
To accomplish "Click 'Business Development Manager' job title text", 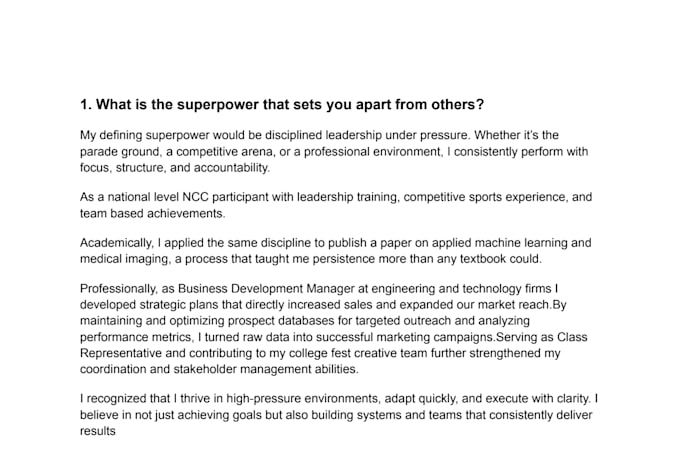I will tap(266, 289).
